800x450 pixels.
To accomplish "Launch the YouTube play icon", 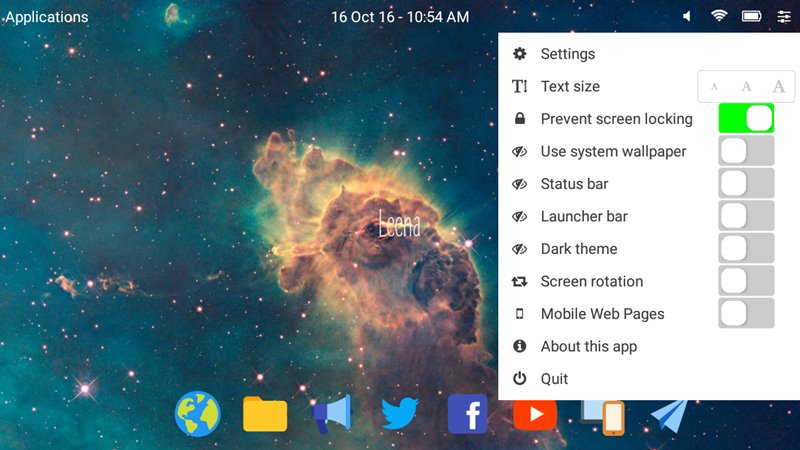I will pyautogui.click(x=535, y=415).
